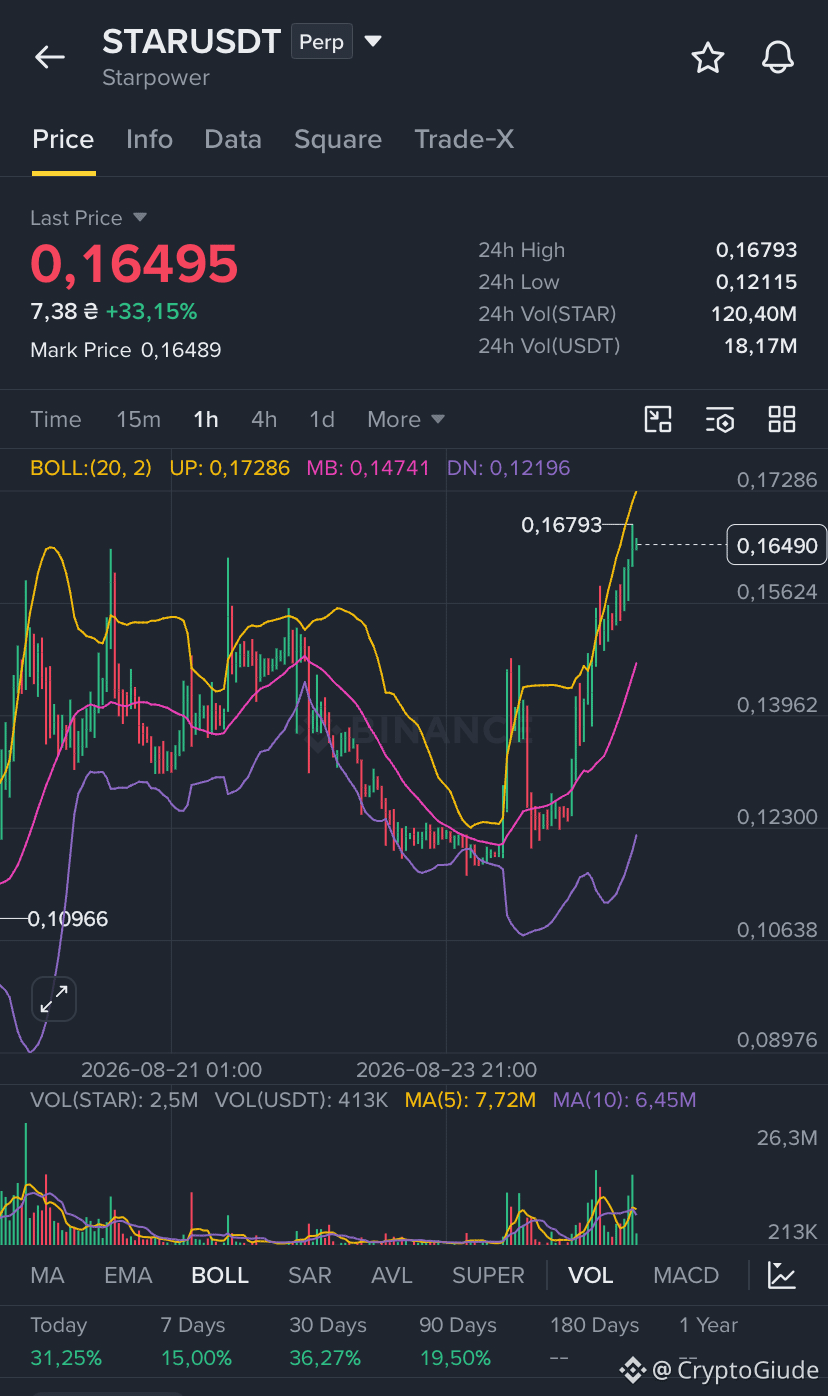This screenshot has width=828, height=1396.
Task: Tap the VOL(STAR): 2,5M label
Action: (x=114, y=1100)
